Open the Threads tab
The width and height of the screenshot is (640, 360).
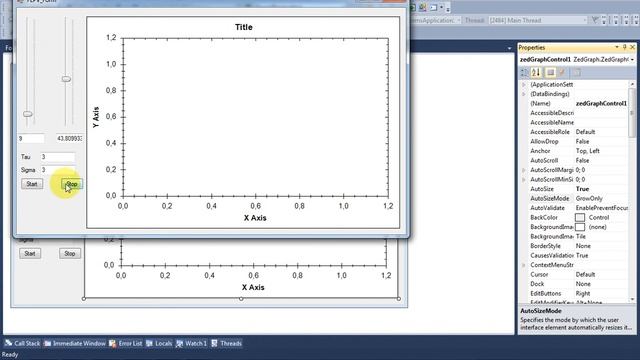tap(227, 343)
